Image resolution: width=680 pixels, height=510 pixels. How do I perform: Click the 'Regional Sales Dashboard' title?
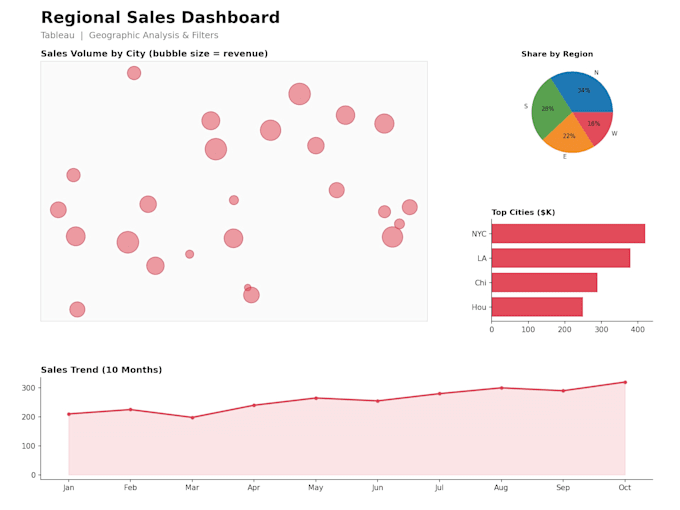(160, 18)
